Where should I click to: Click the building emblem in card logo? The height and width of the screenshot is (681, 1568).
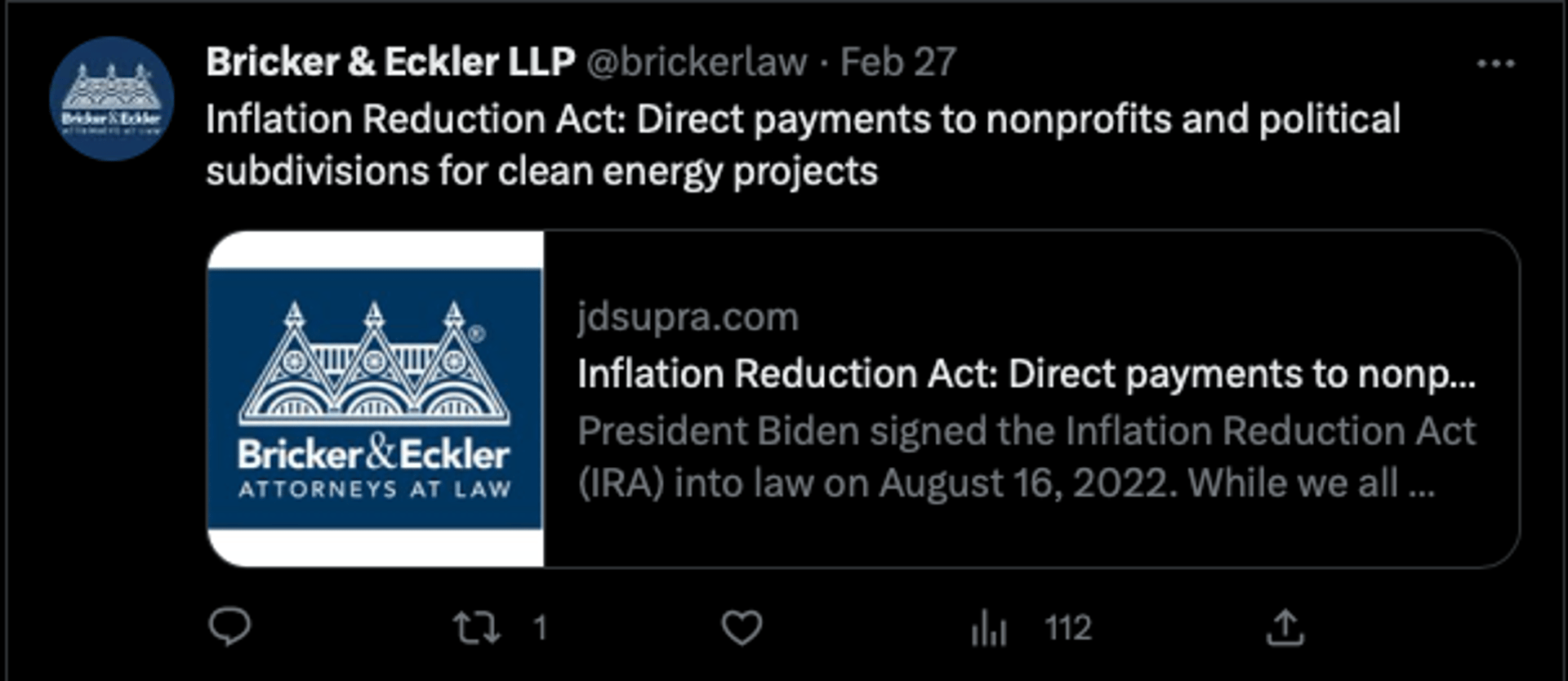coord(374,363)
